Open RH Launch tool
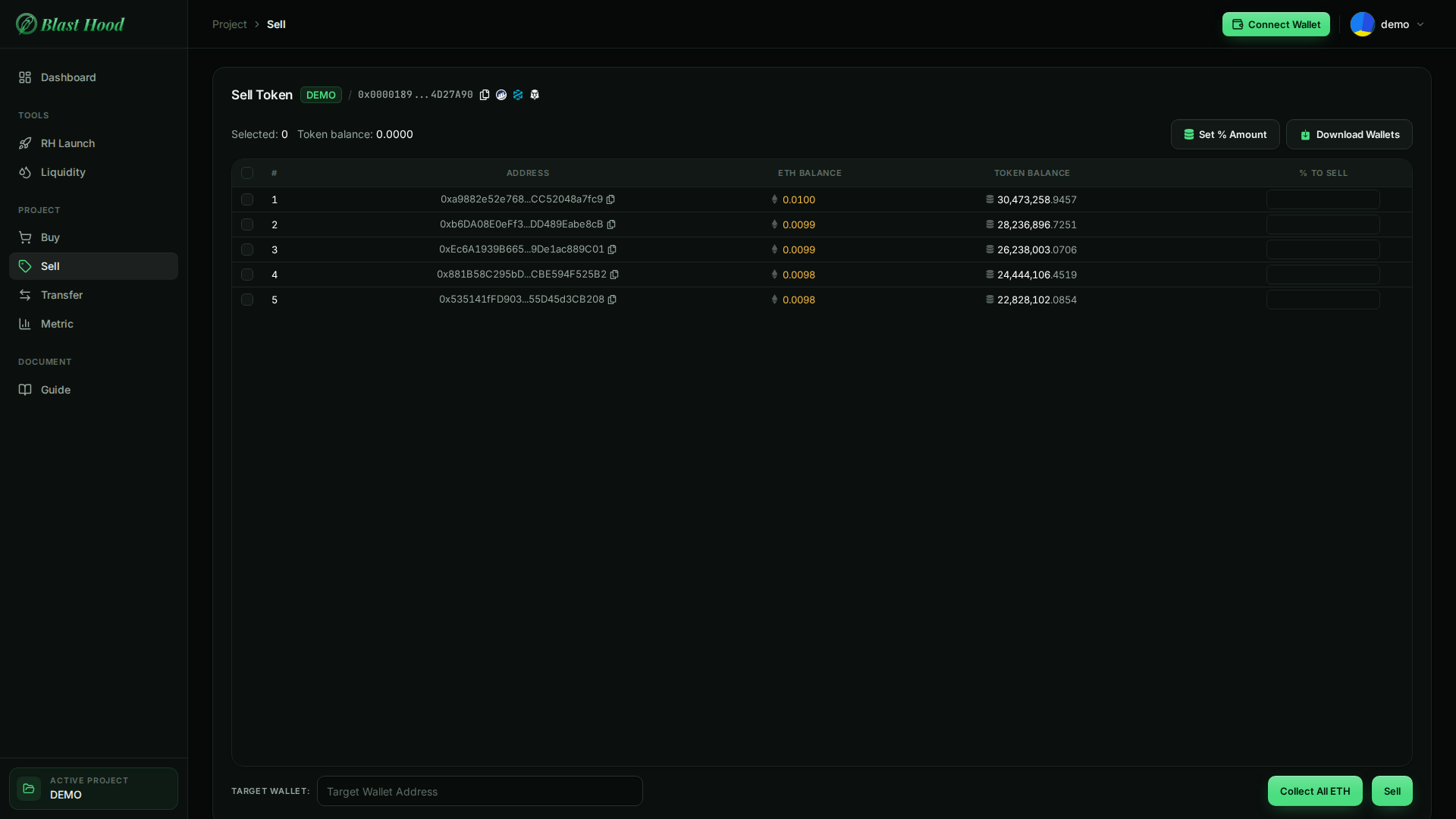Image resolution: width=1456 pixels, height=819 pixels. [x=93, y=143]
